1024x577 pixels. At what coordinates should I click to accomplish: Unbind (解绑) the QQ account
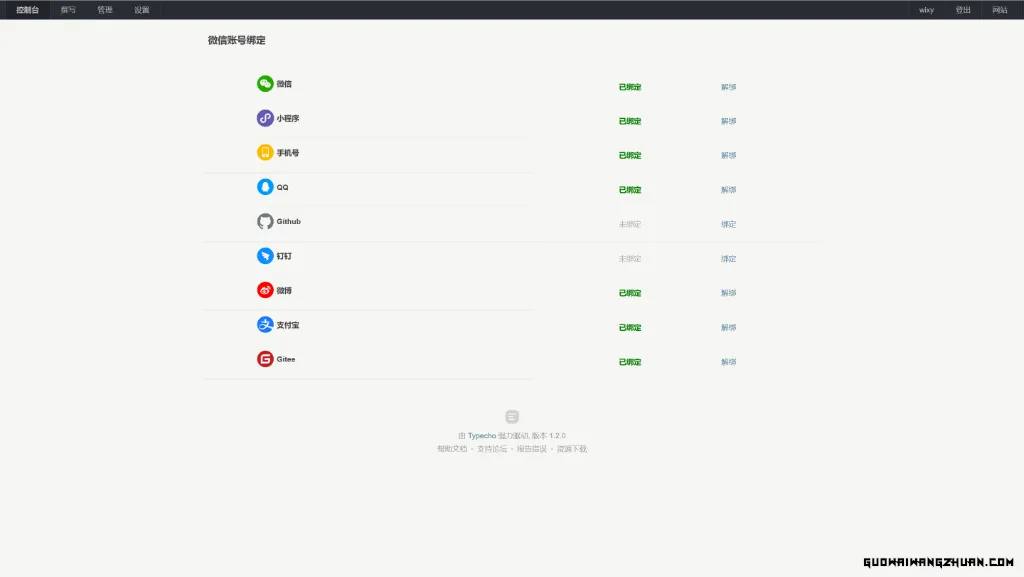click(x=728, y=190)
